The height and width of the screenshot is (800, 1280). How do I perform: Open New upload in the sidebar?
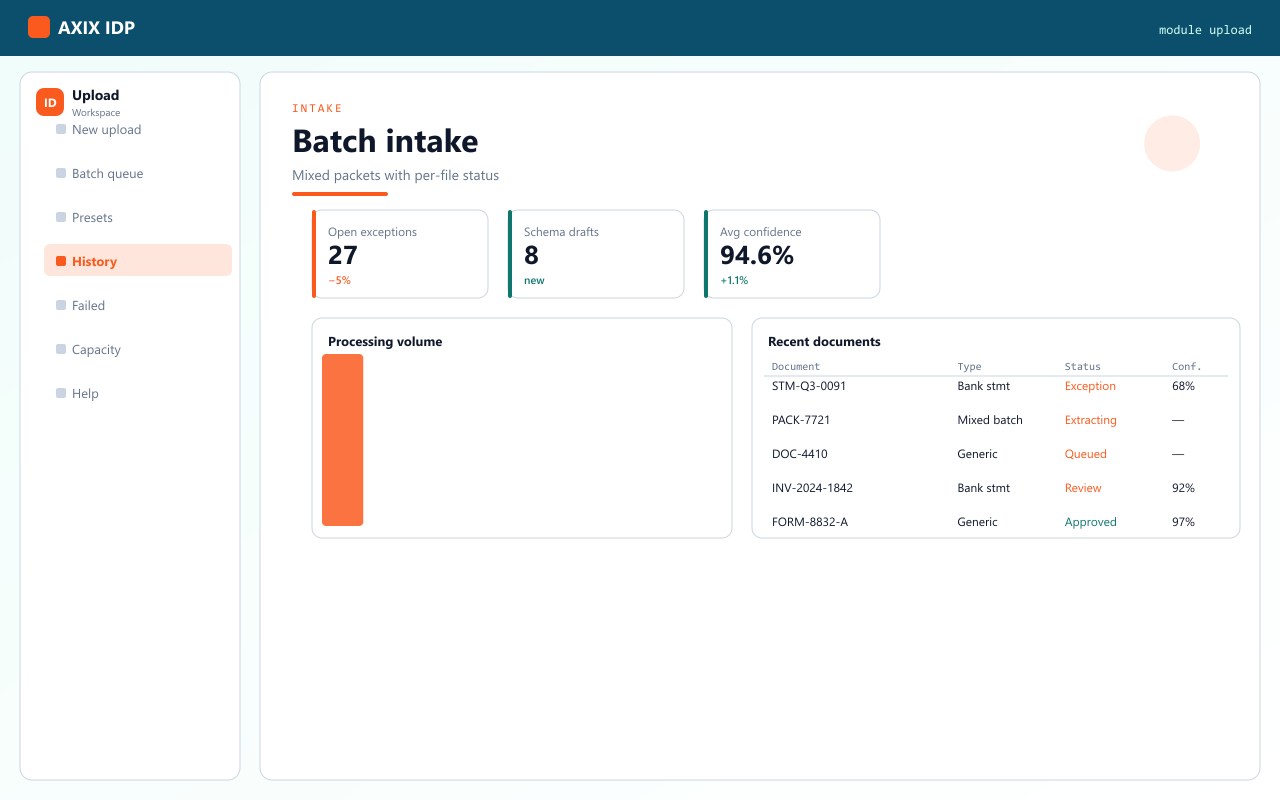pos(138,130)
